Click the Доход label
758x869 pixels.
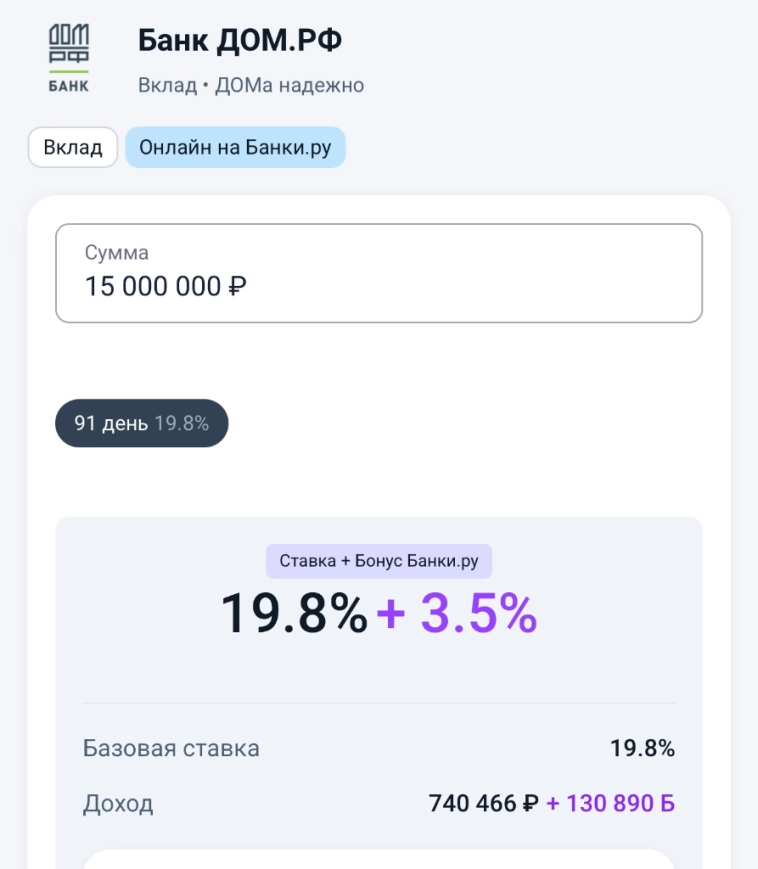pyautogui.click(x=118, y=803)
